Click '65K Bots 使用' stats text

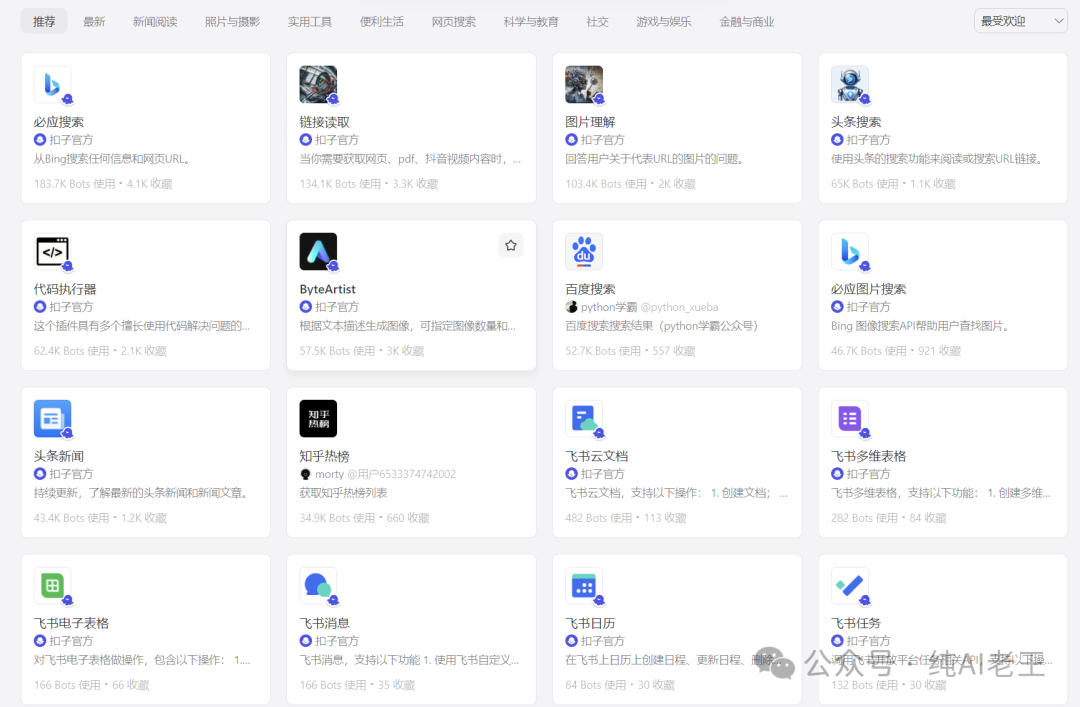coord(864,184)
